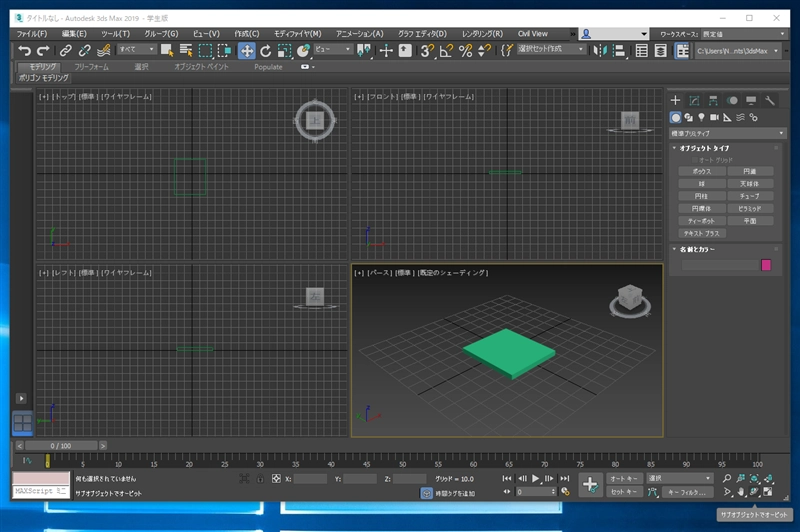Open the レンダリング(R) menu
800x532 pixels.
point(482,34)
